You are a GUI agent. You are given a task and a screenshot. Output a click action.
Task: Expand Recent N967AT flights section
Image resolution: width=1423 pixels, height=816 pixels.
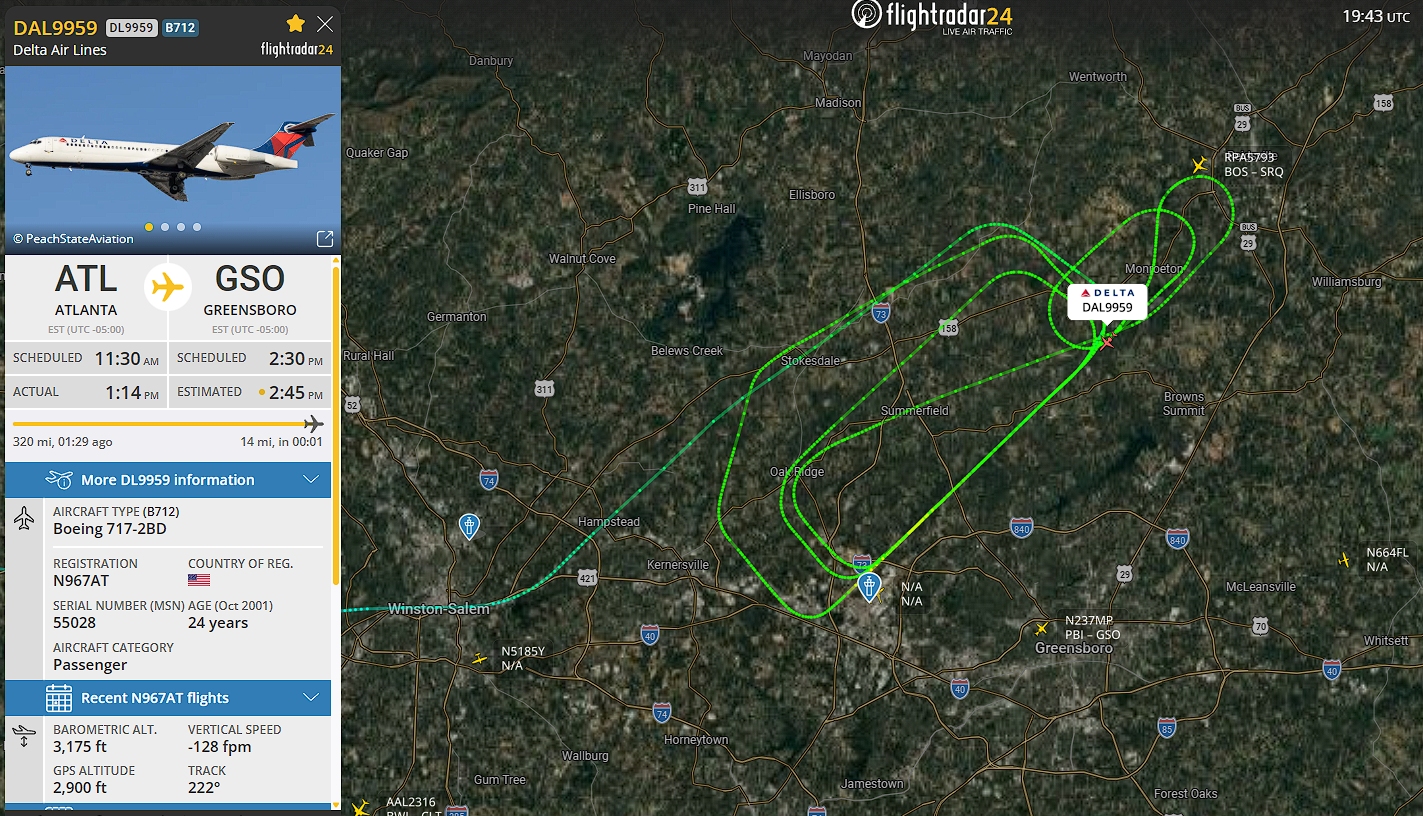168,698
